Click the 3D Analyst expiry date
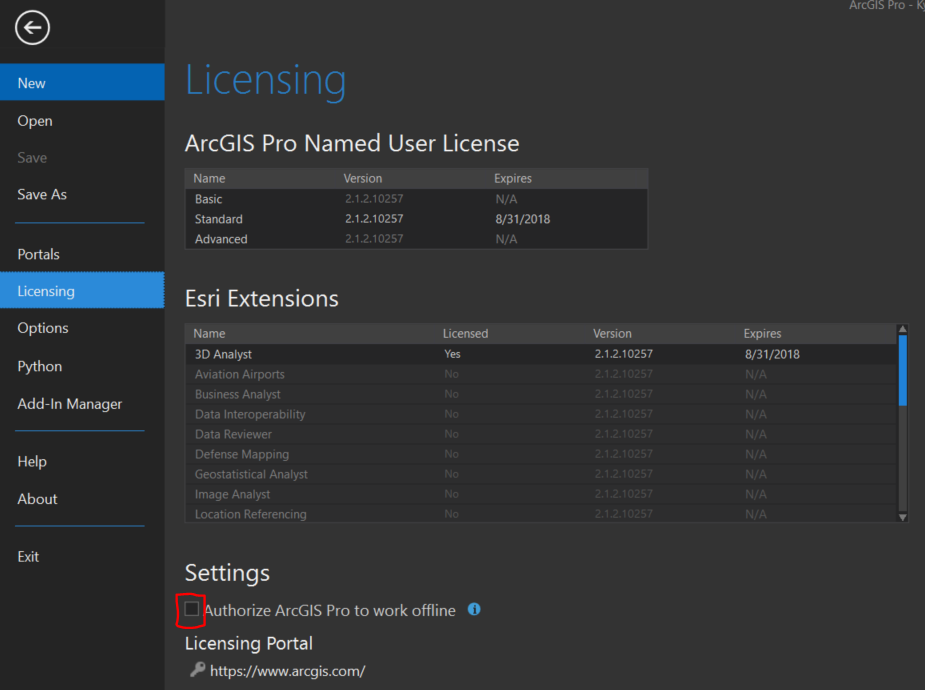925x690 pixels. tap(772, 354)
